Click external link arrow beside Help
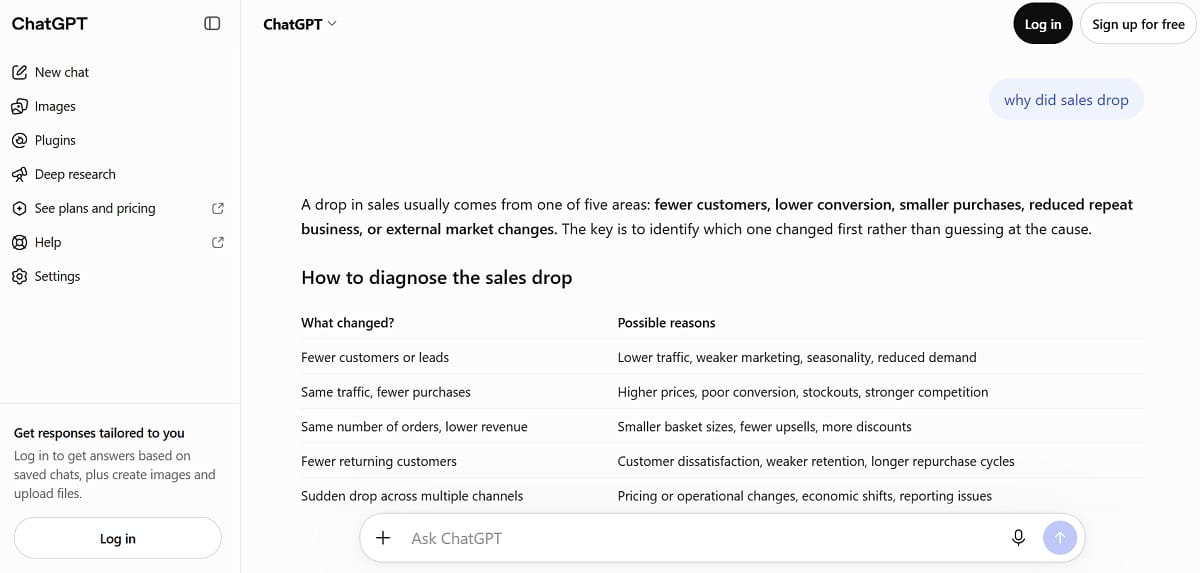The width and height of the screenshot is (1200, 573). click(x=218, y=242)
